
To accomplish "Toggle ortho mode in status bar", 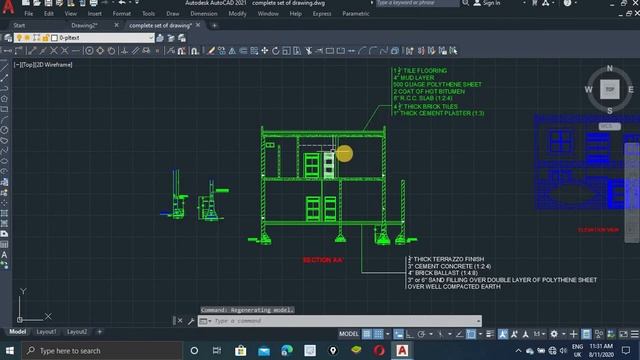I will coord(409,334).
